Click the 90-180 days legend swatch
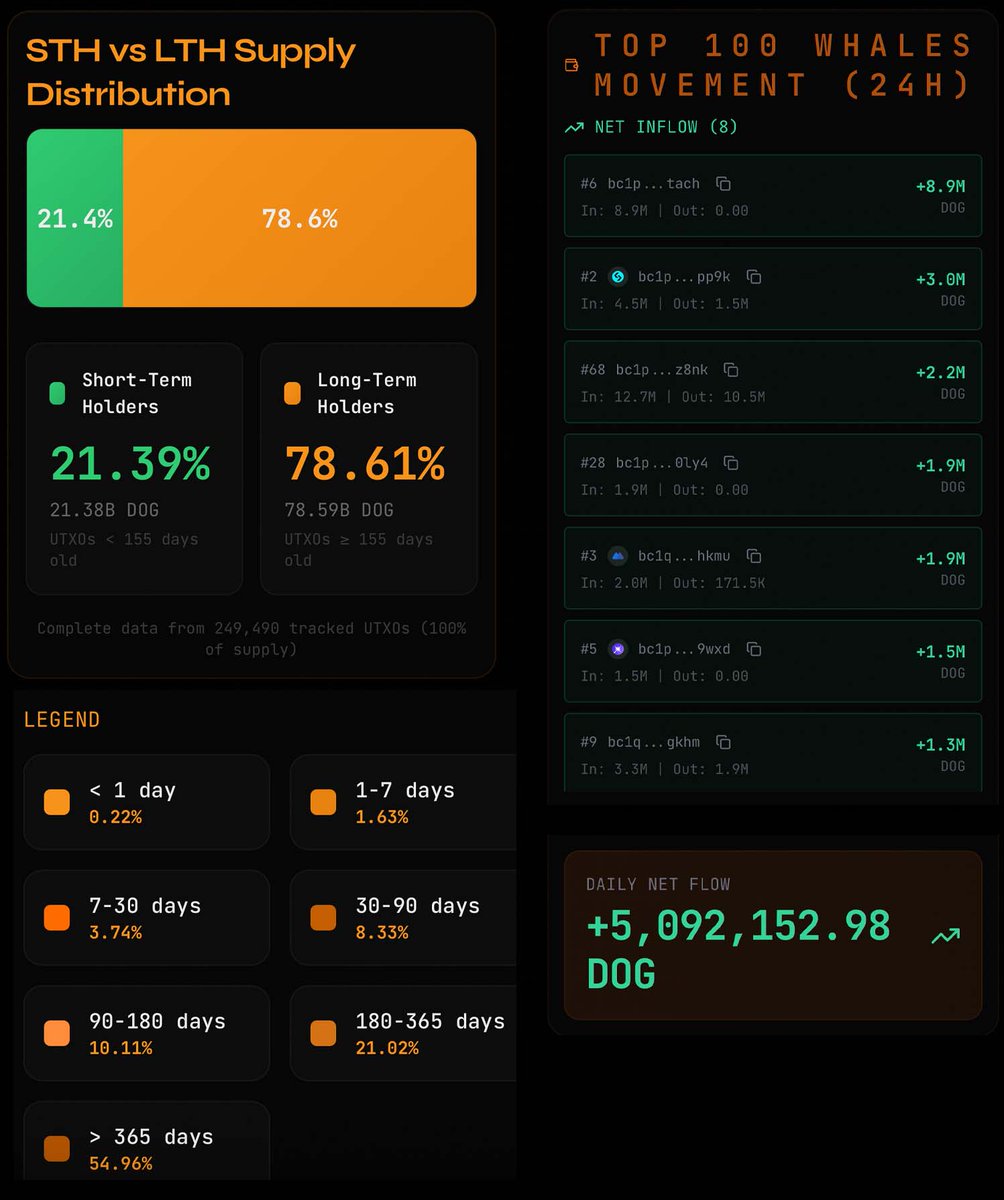This screenshot has width=1004, height=1200. coord(57,1033)
